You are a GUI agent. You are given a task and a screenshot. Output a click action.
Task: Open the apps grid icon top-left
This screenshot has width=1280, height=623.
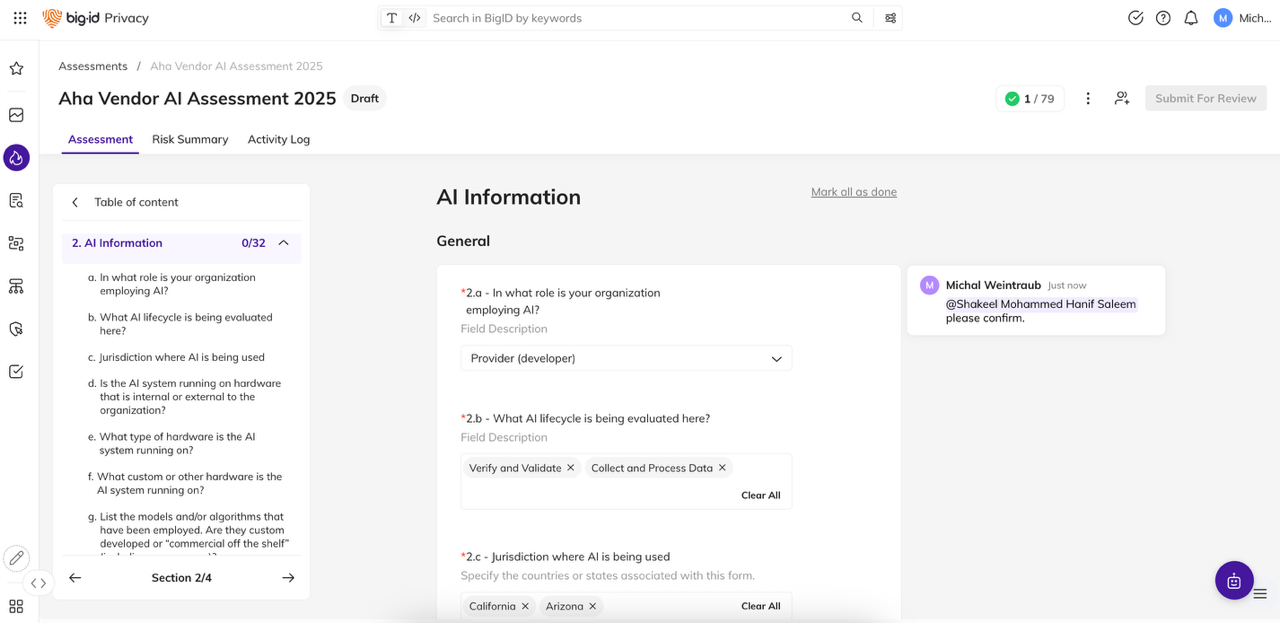pos(20,17)
